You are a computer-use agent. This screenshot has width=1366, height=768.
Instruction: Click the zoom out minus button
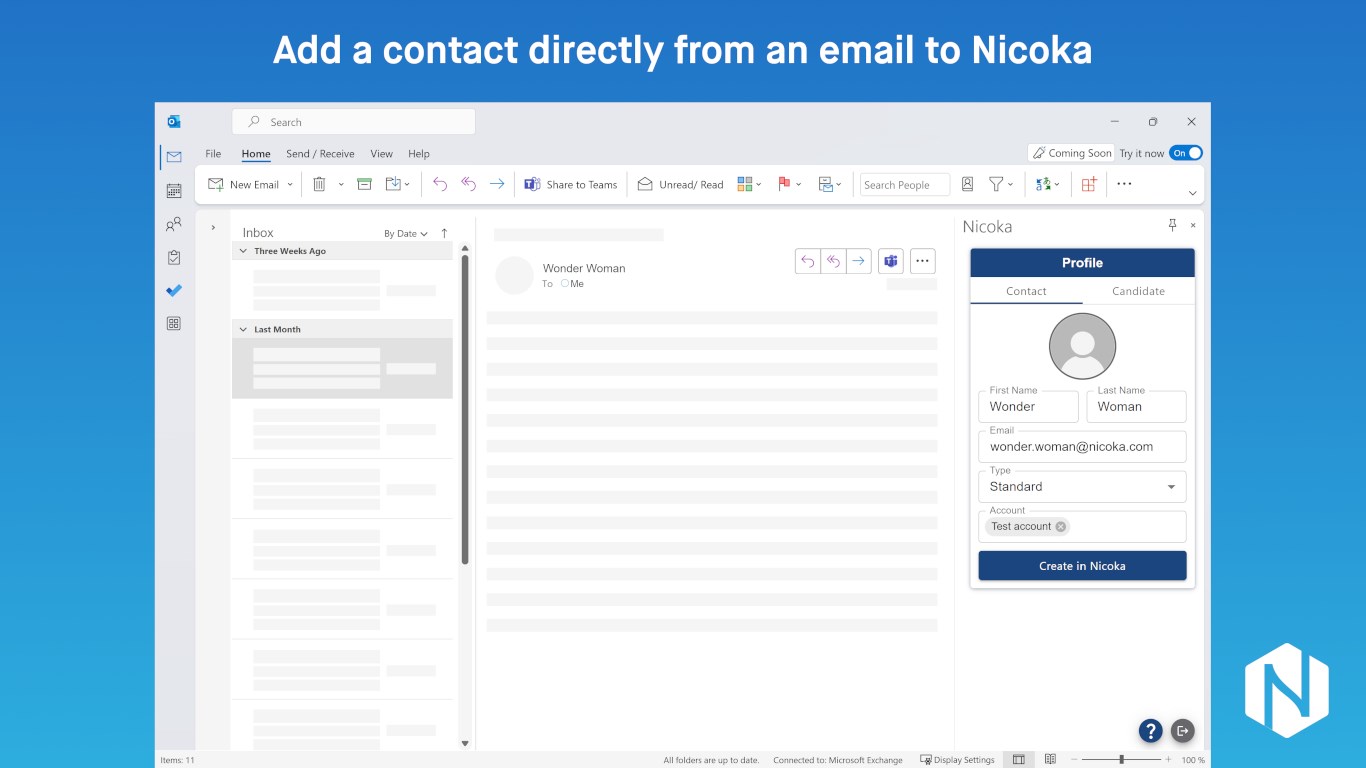pos(1075,760)
